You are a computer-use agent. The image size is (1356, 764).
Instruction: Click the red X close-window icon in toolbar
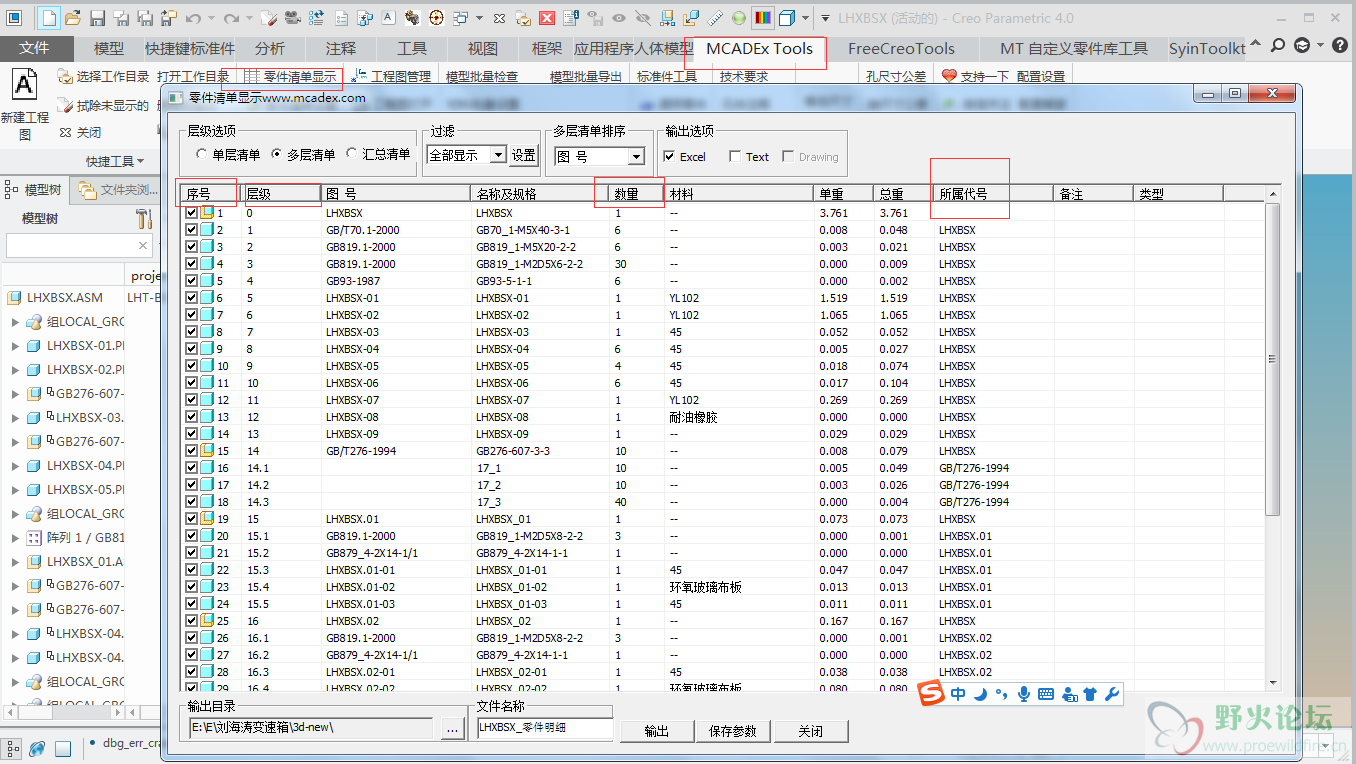point(548,18)
